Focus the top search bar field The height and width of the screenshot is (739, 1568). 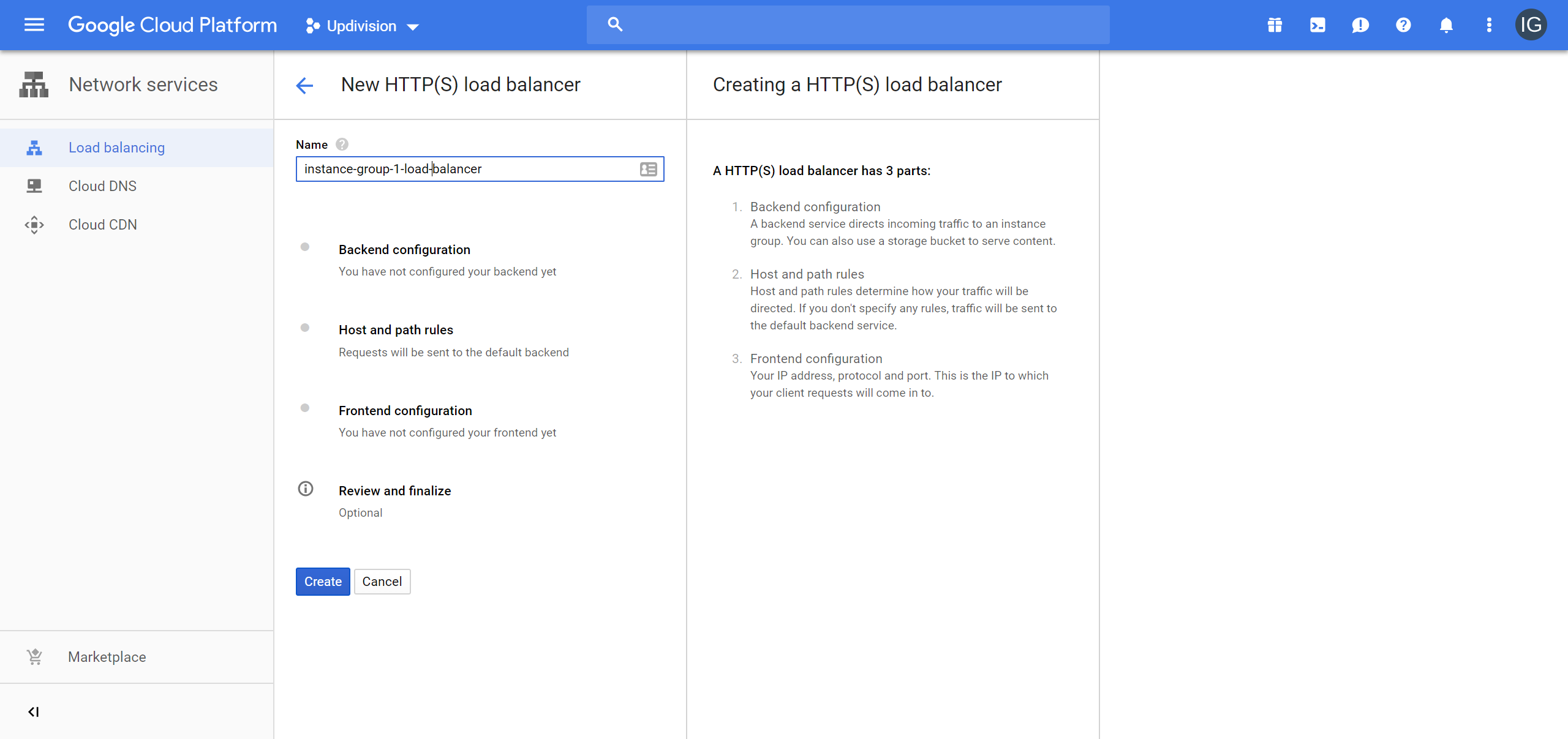tap(848, 25)
